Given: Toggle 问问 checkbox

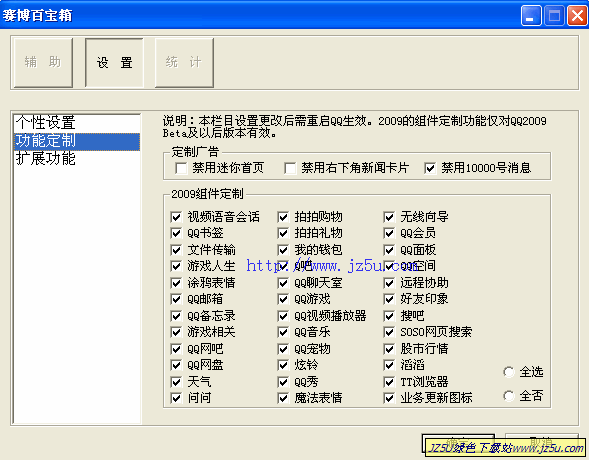Looking at the screenshot, I should pyautogui.click(x=176, y=398).
